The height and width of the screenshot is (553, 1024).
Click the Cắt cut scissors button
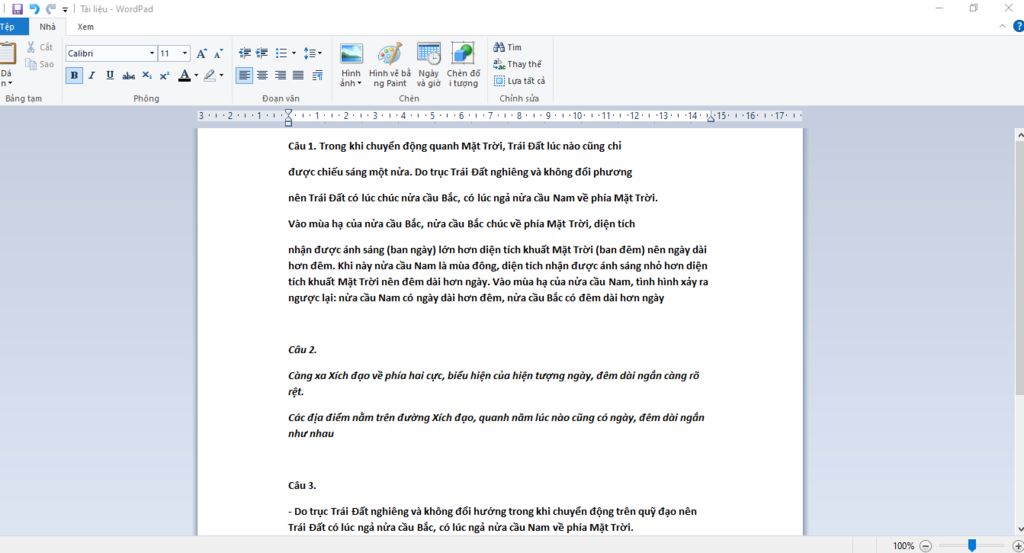point(39,47)
